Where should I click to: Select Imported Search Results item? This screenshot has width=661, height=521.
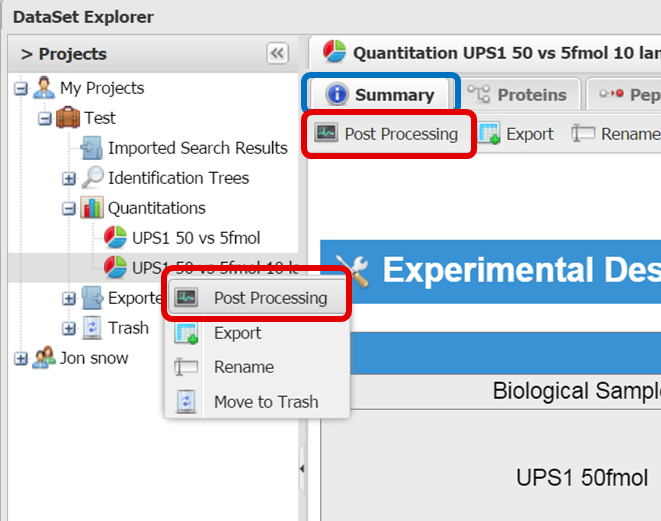197,148
